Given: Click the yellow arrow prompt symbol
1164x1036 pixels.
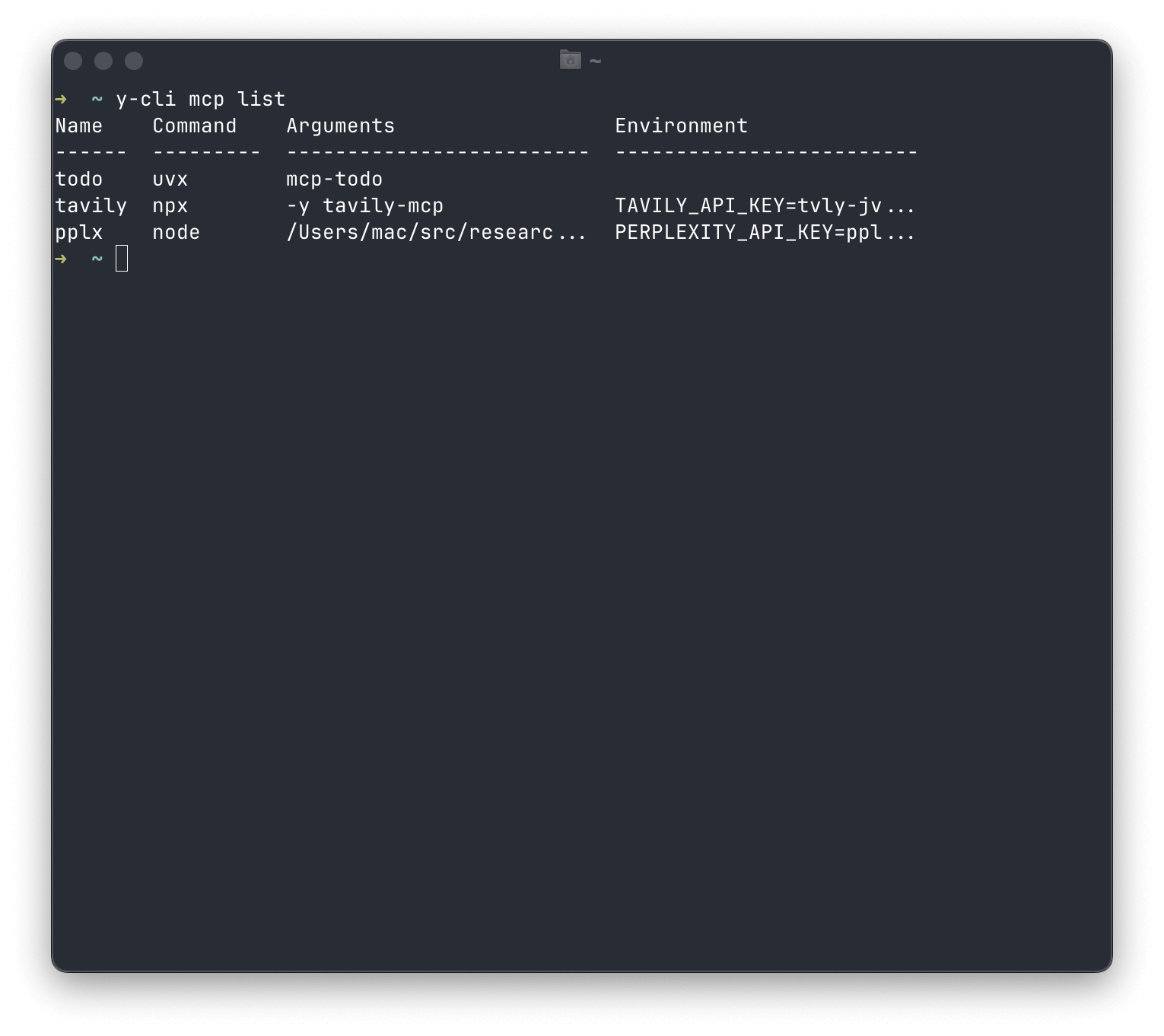Looking at the screenshot, I should pyautogui.click(x=60, y=98).
